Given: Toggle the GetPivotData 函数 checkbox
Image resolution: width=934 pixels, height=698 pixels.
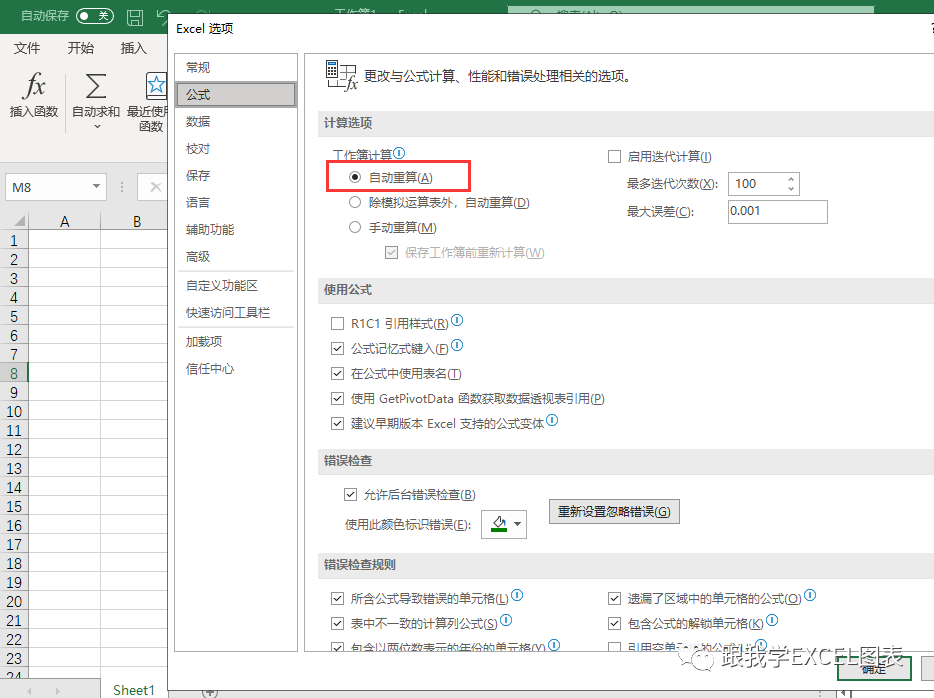Looking at the screenshot, I should [x=337, y=398].
